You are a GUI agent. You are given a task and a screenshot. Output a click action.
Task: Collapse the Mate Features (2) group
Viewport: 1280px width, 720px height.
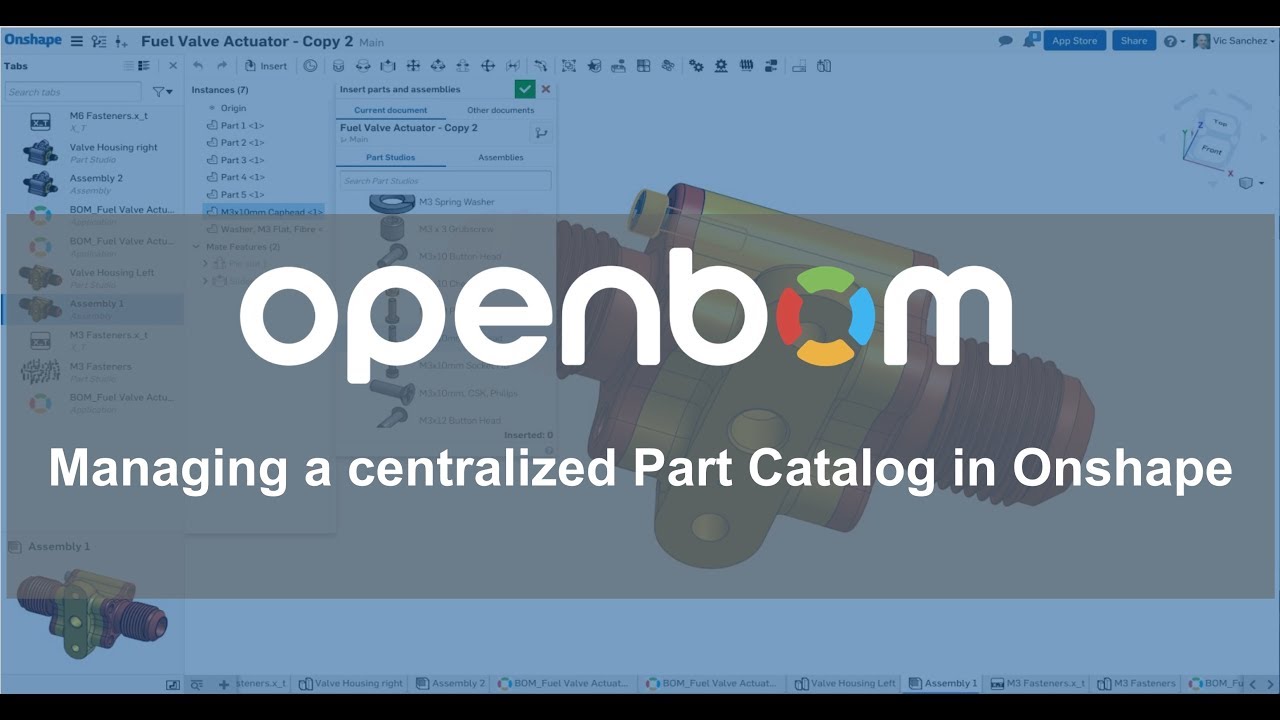click(196, 247)
